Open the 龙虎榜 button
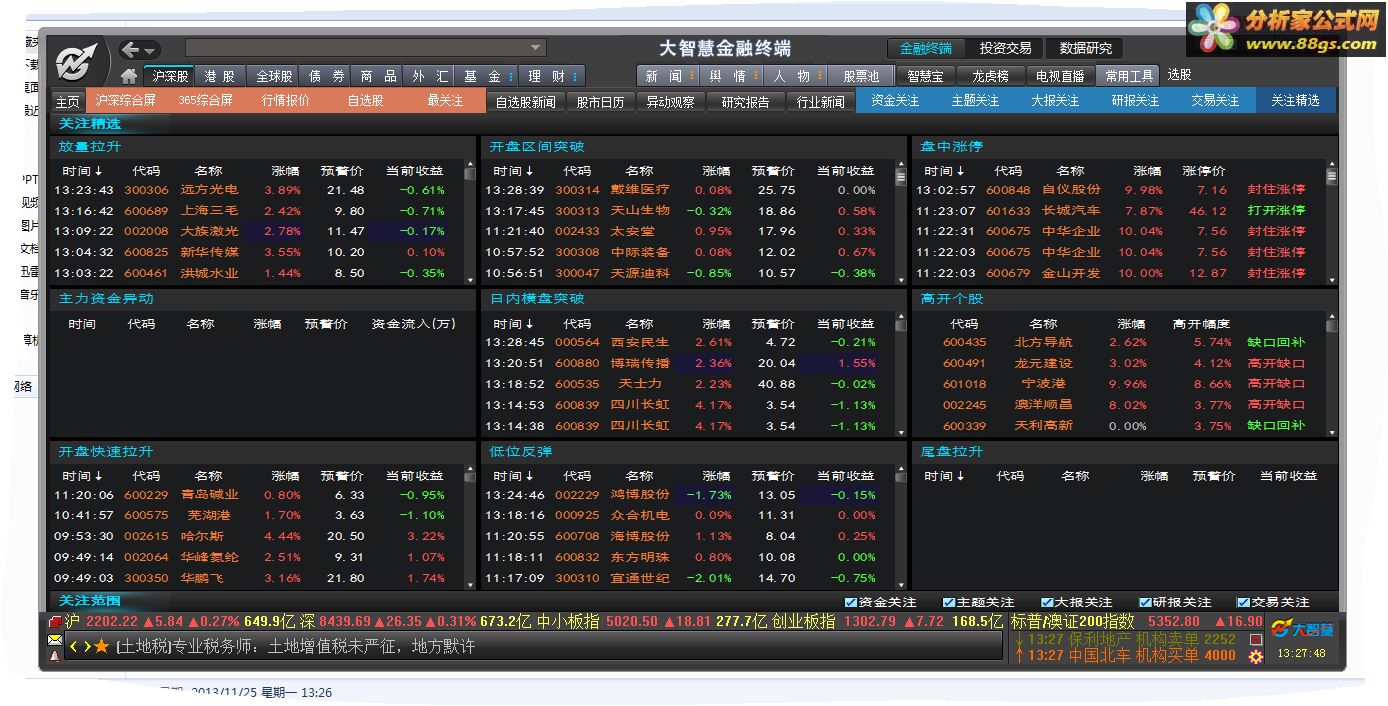This screenshot has height=706, width=1388. (x=990, y=76)
